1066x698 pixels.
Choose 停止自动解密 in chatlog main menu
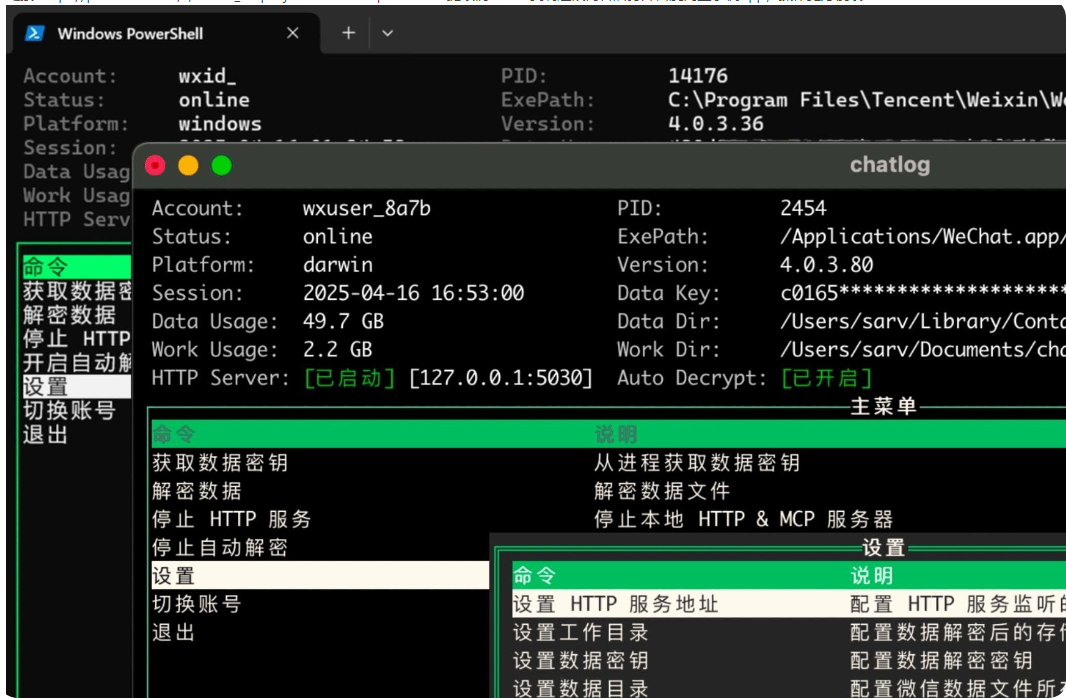click(220, 547)
